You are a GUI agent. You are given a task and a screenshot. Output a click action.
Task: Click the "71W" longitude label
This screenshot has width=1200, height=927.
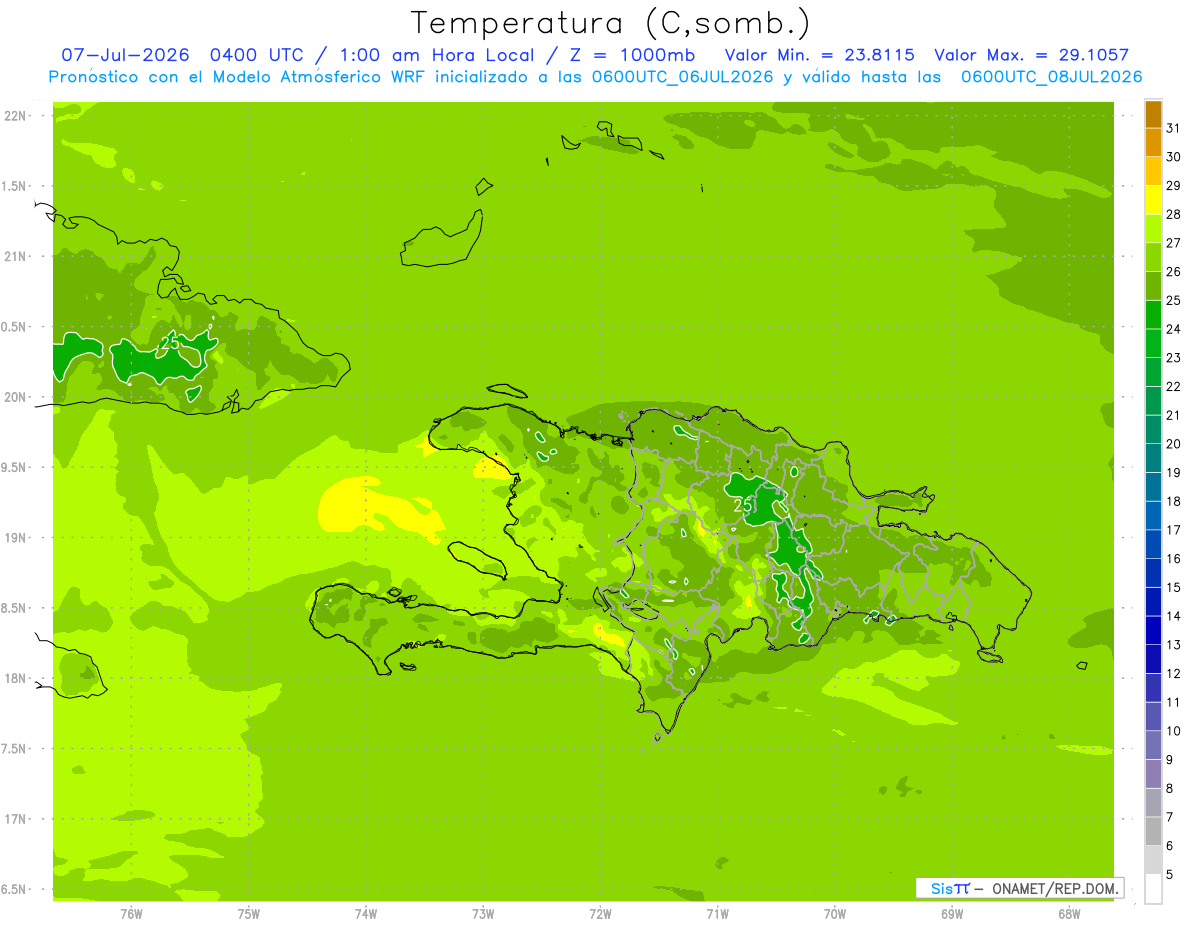[x=717, y=914]
